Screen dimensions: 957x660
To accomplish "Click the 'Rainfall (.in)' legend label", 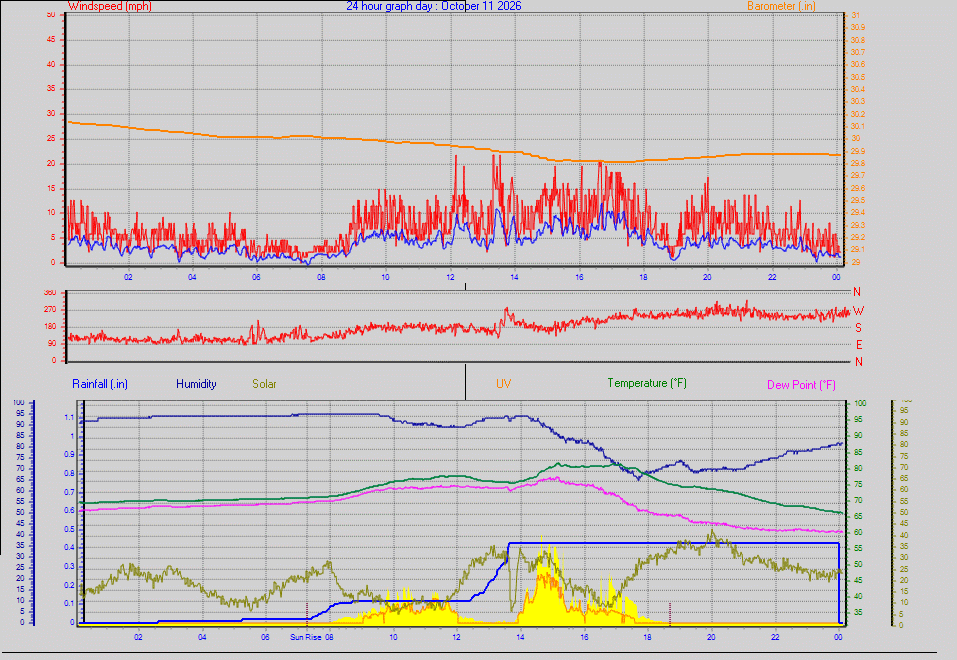I will tap(100, 384).
